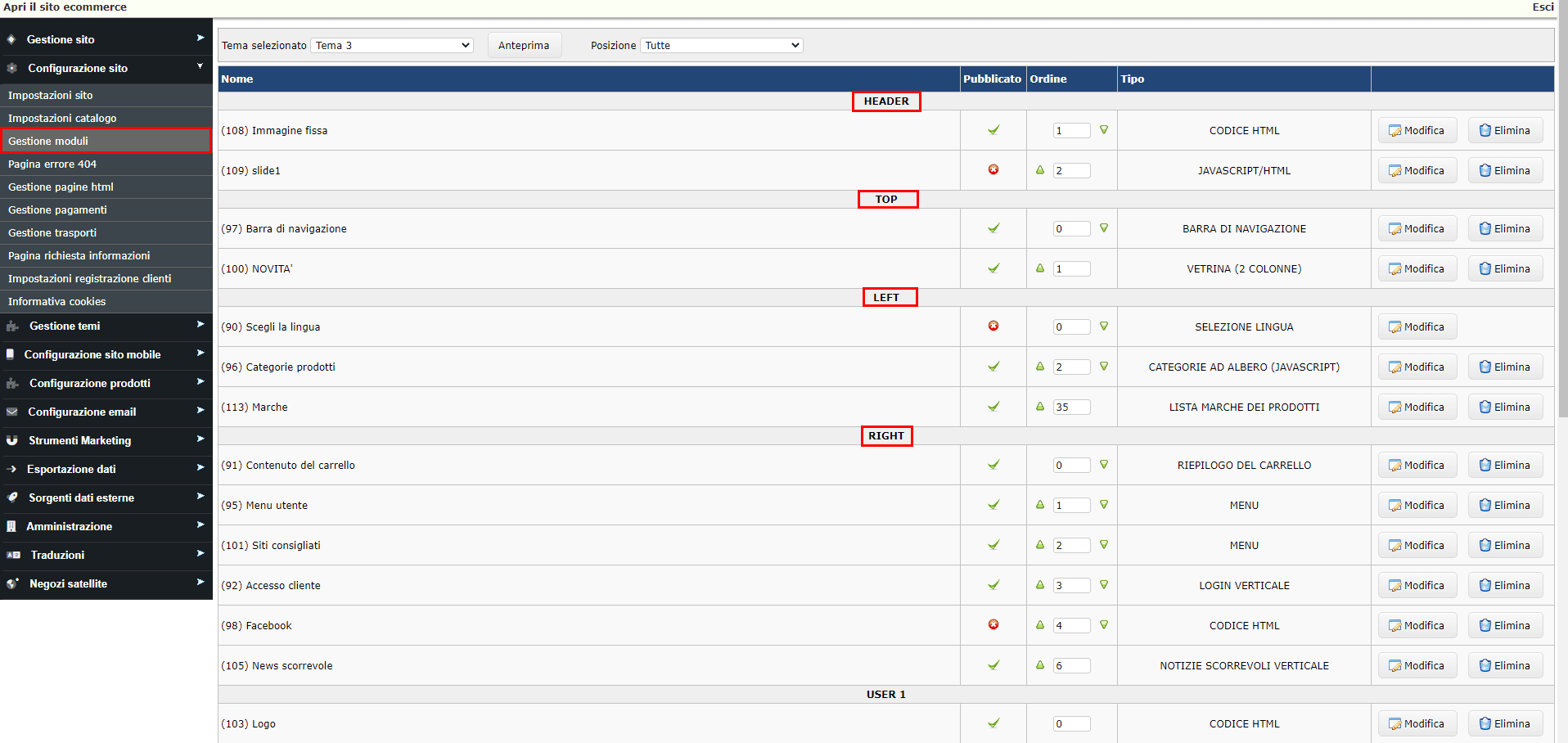The image size is (1568, 743).
Task: Move Siti consigliati down in order
Action: (1104, 545)
